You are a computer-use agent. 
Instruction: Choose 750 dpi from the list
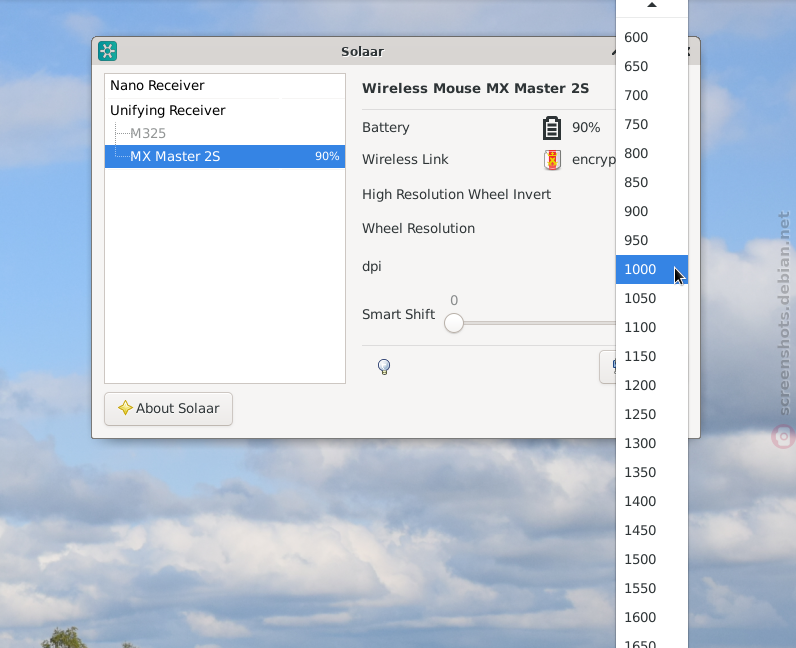click(x=652, y=124)
